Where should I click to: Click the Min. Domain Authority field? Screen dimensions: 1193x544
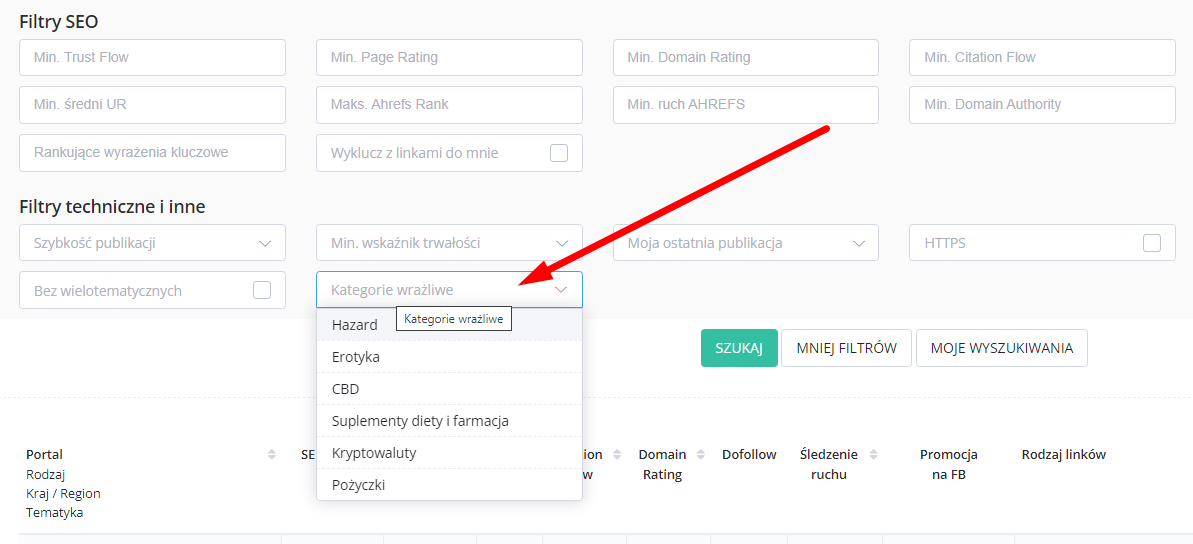[1042, 105]
